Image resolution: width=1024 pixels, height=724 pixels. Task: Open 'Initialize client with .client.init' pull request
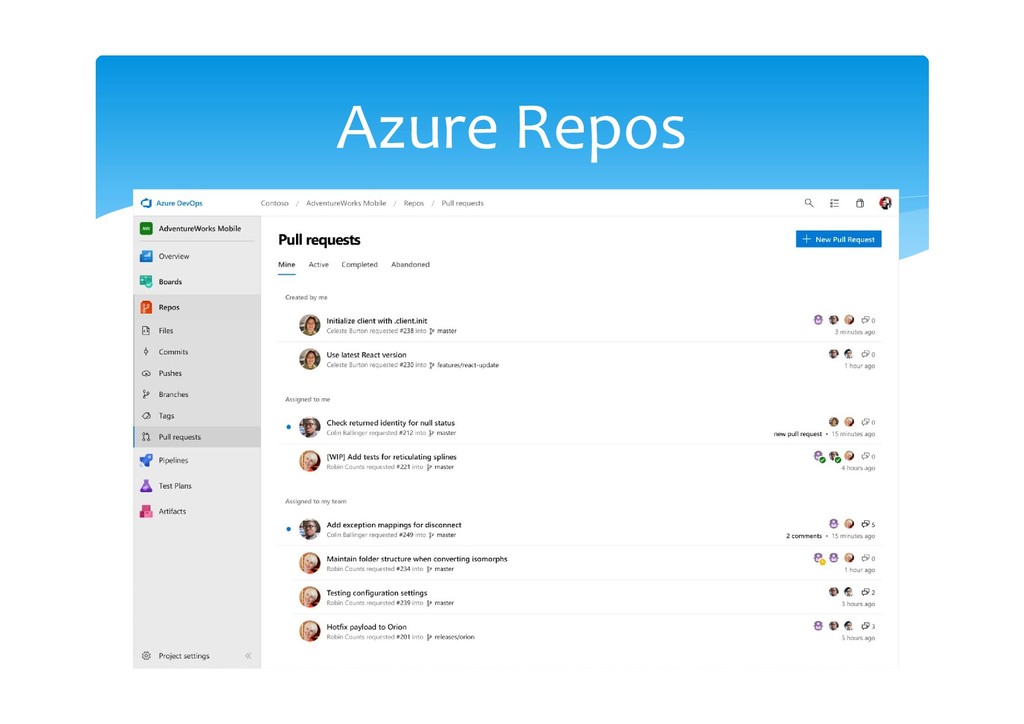[377, 321]
